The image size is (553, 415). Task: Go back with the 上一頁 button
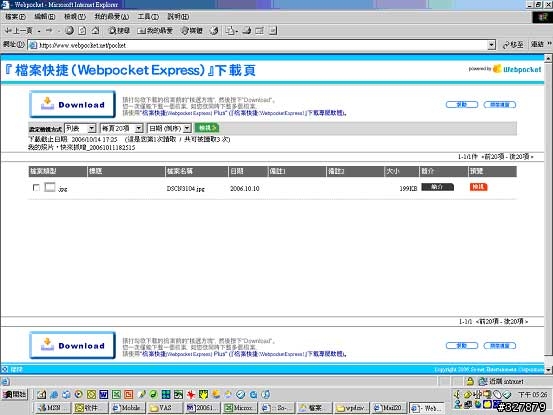19,31
